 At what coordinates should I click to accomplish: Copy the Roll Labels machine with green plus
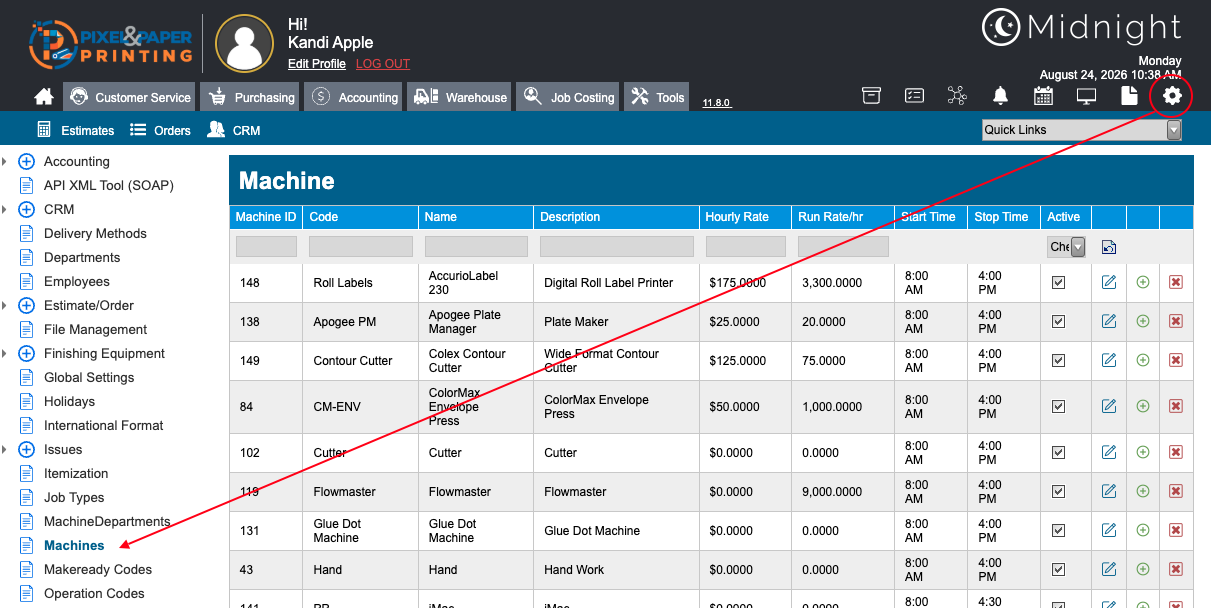(1143, 283)
